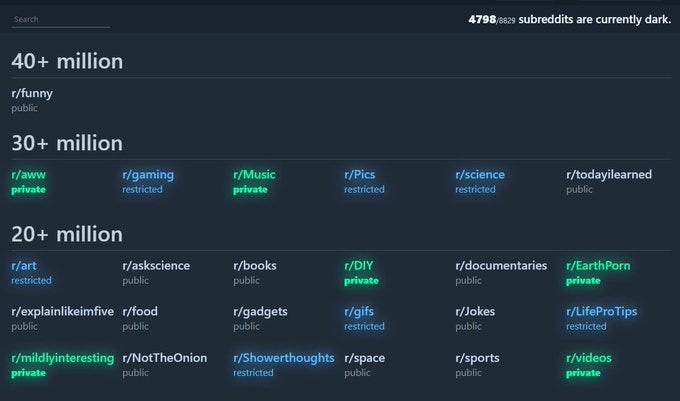680x401 pixels.
Task: Open the r/sports subreddit link
Action: (x=477, y=358)
